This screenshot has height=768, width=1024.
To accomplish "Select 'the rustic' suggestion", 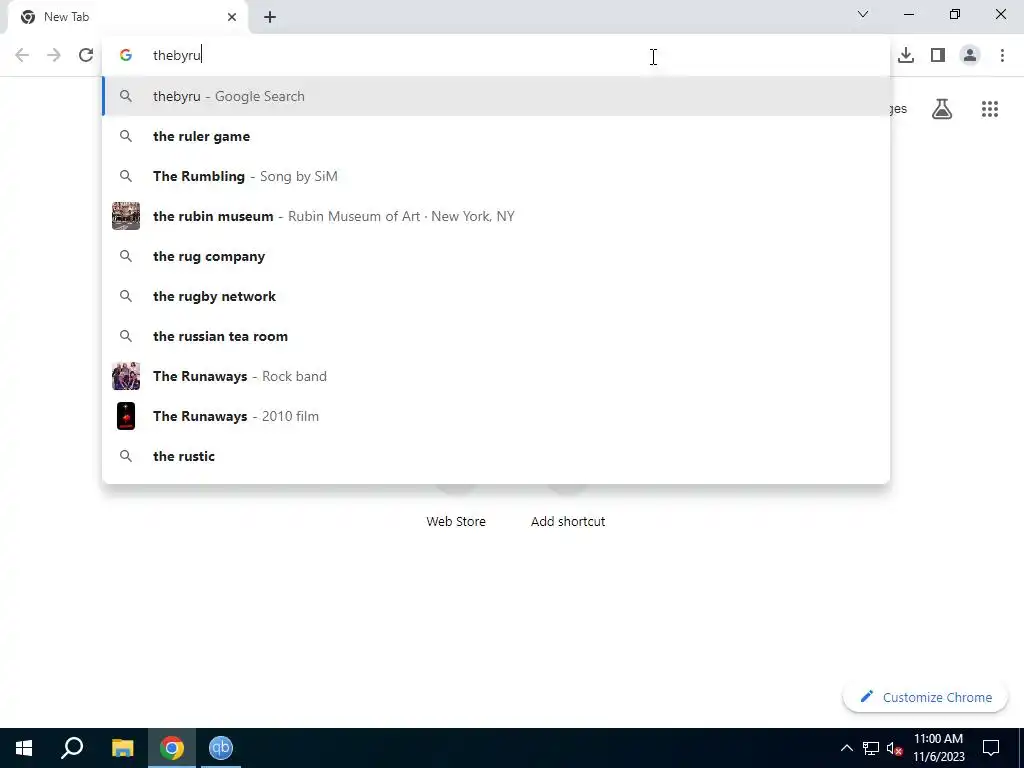I will pos(496,456).
